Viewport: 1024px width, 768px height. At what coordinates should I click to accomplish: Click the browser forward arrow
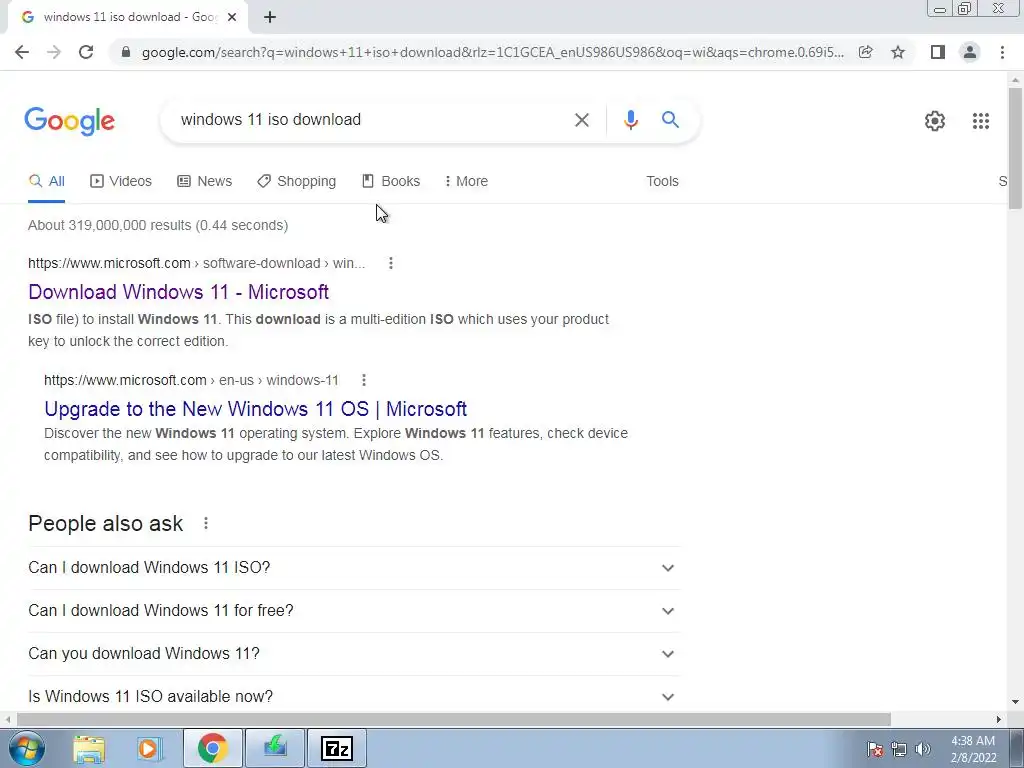point(54,52)
